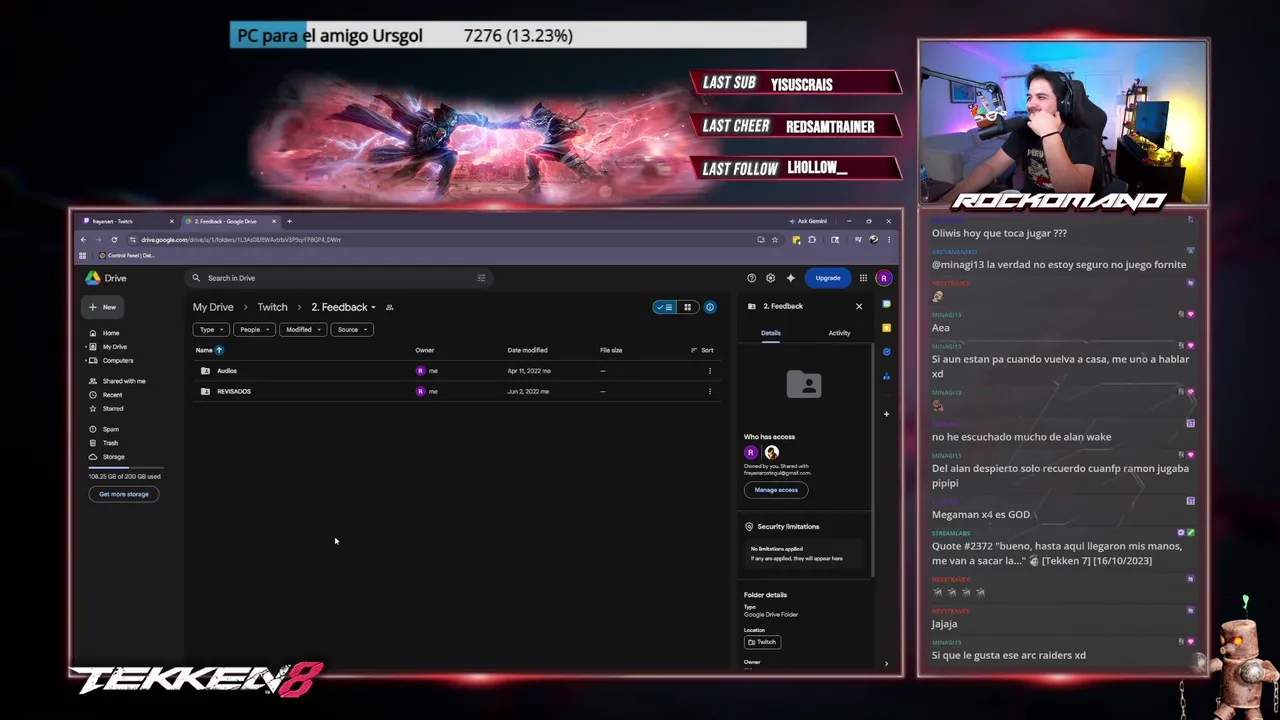Click the Upgrade button

tap(827, 278)
